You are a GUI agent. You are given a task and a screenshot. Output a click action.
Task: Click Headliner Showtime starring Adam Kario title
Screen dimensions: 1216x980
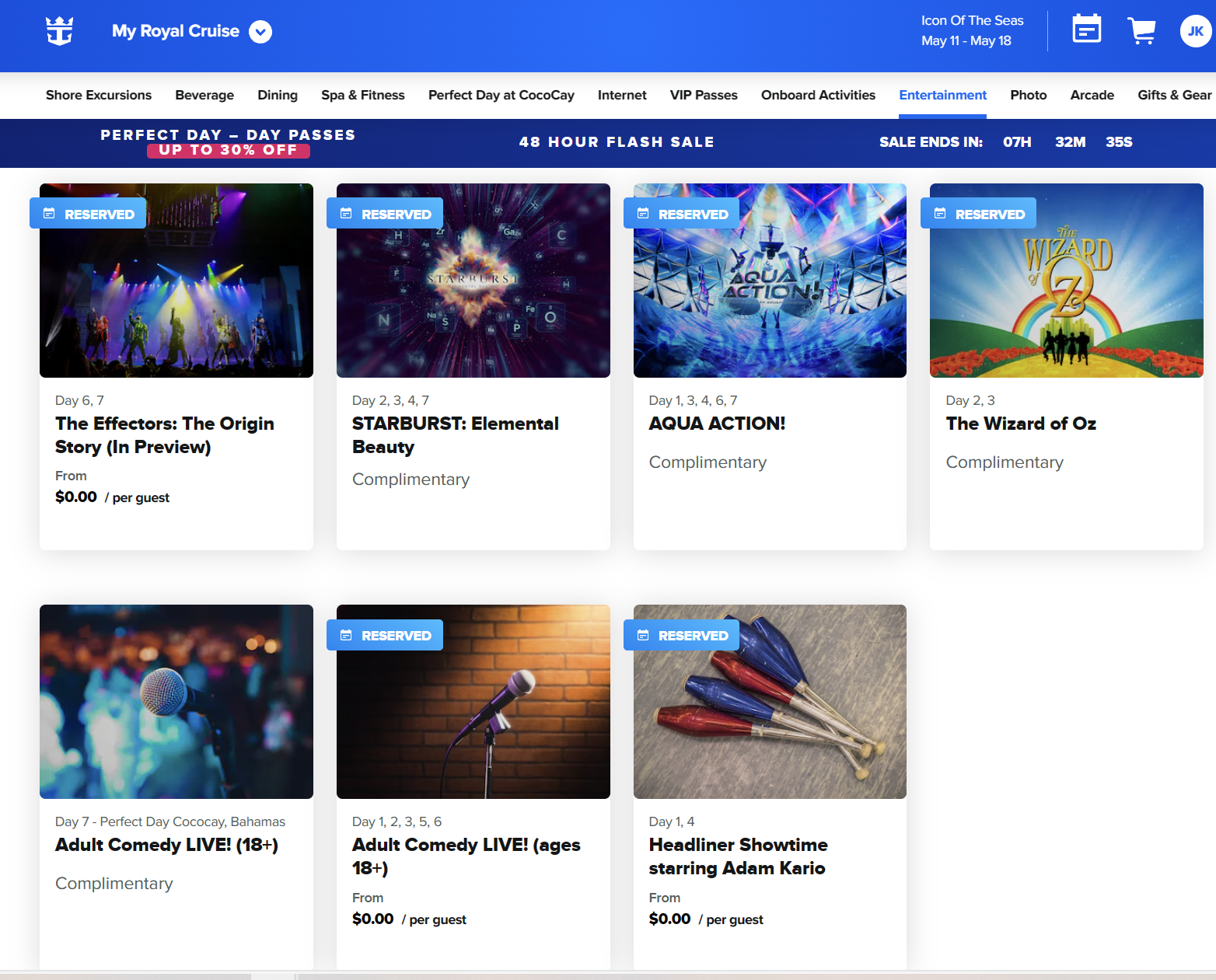coord(738,856)
